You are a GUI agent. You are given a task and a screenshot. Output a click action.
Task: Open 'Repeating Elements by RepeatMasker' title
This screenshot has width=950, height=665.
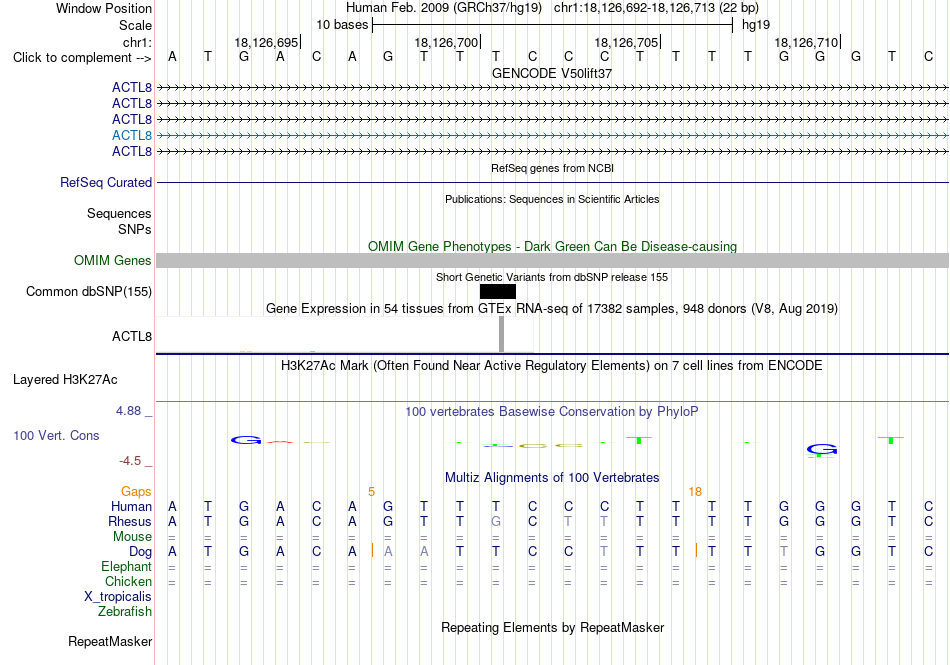pos(552,627)
